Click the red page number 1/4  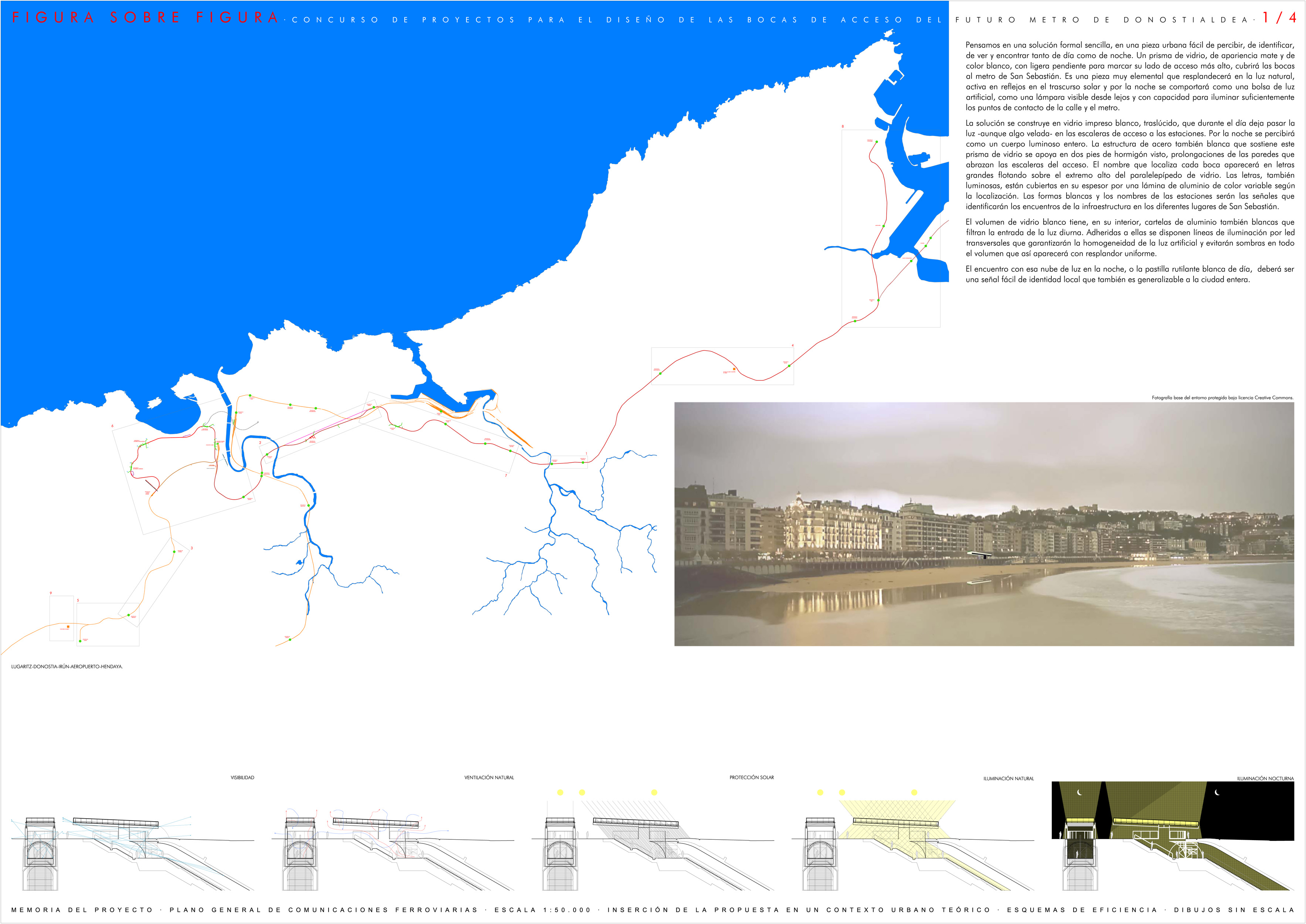coord(1279,18)
